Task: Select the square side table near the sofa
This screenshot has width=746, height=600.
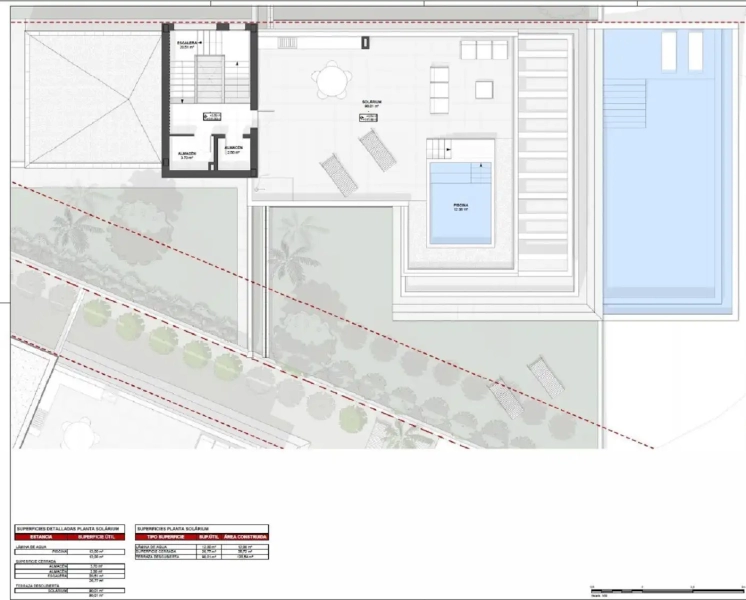Action: click(484, 87)
